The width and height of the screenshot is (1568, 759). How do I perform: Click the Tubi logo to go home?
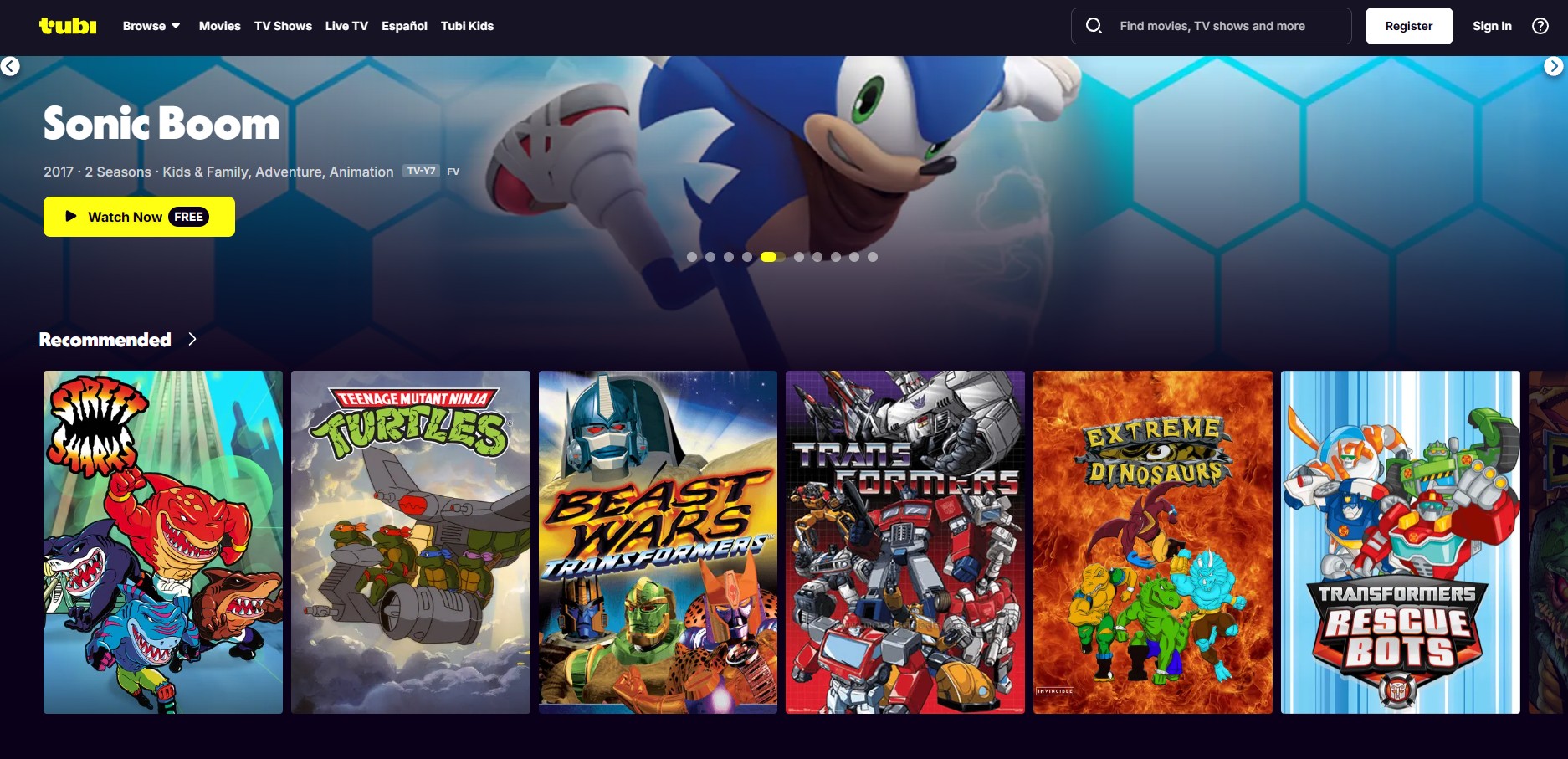[x=68, y=26]
